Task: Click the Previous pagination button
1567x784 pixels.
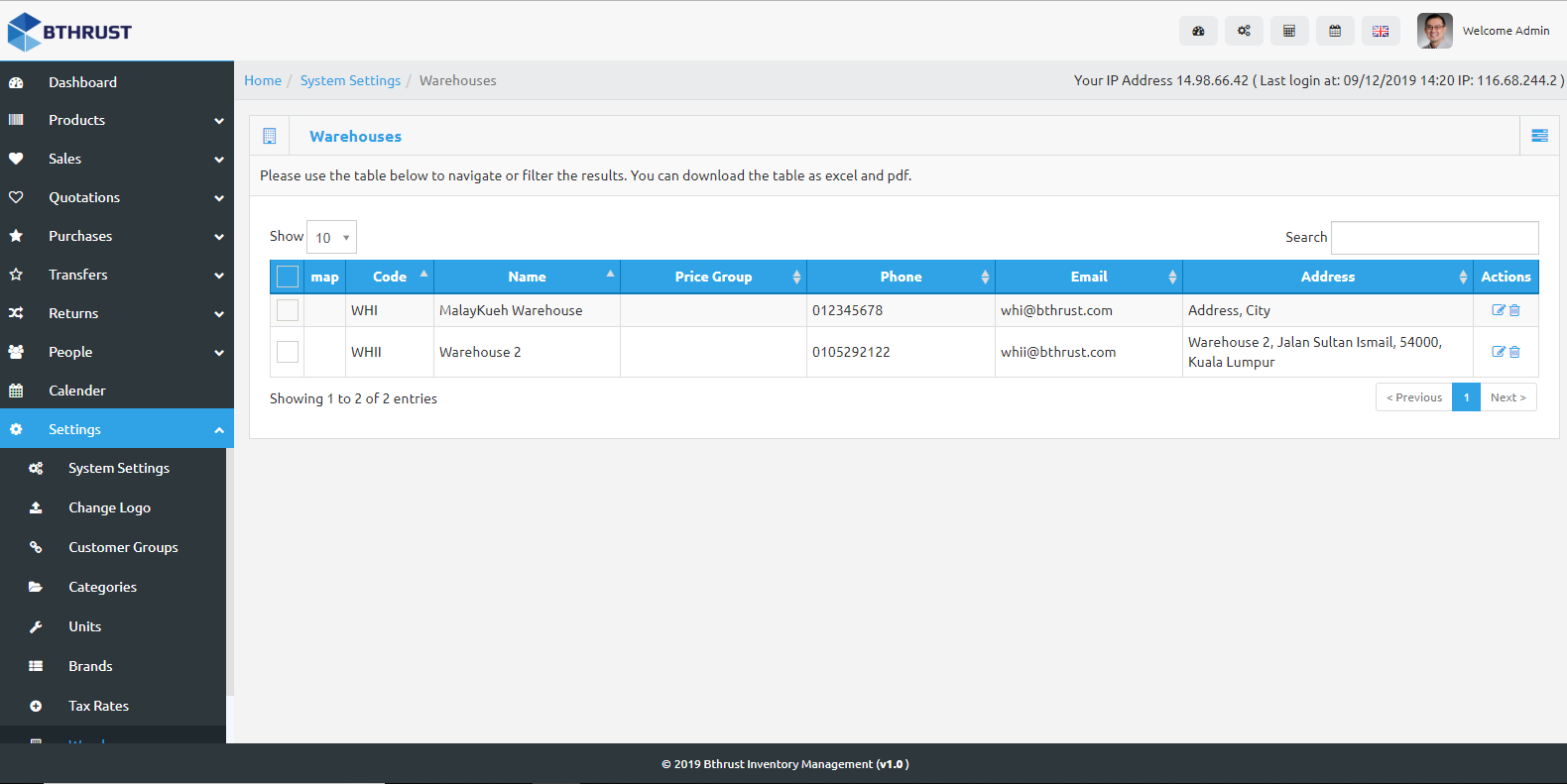Action: 1414,397
